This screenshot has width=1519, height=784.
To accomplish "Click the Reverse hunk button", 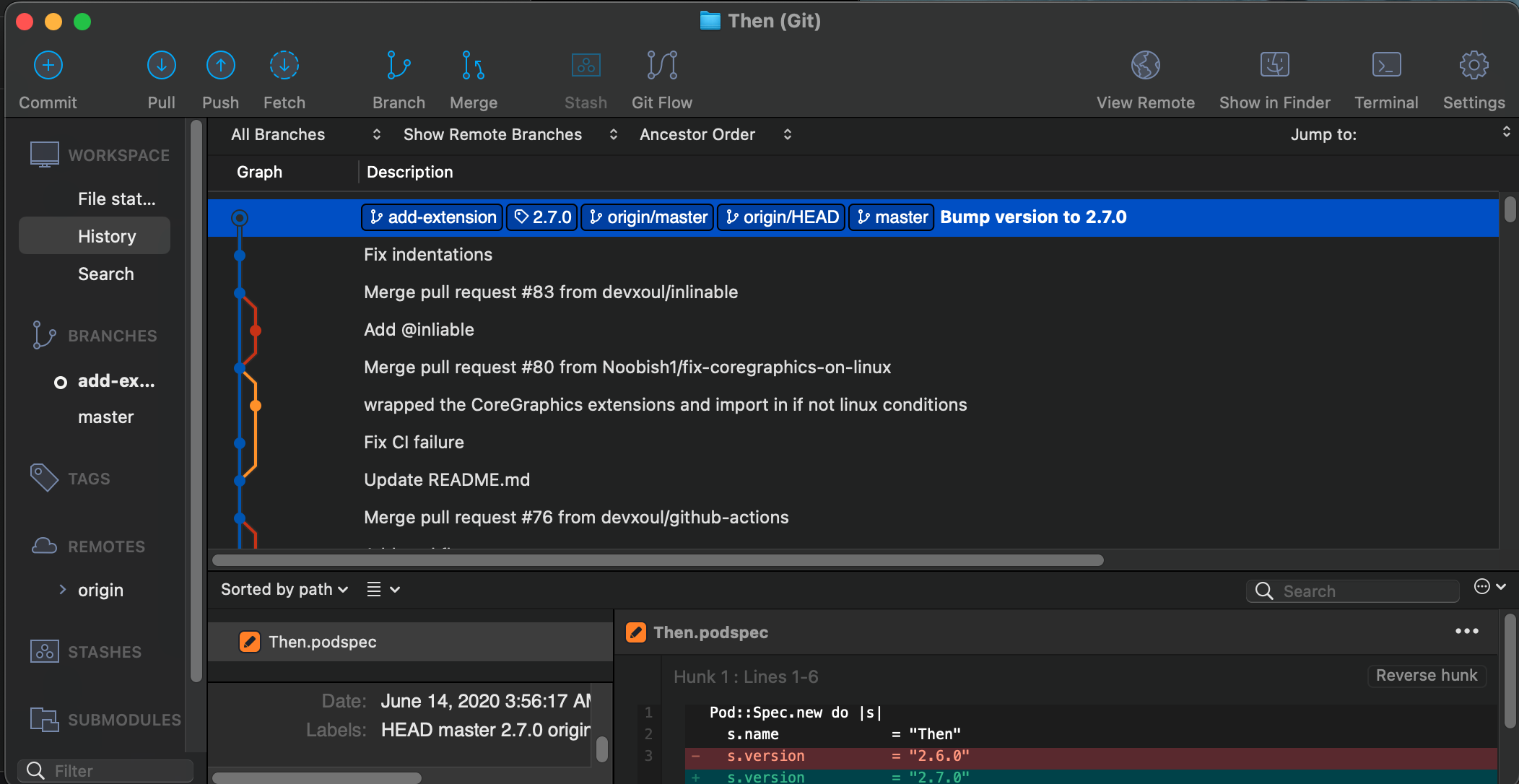I will (x=1426, y=675).
